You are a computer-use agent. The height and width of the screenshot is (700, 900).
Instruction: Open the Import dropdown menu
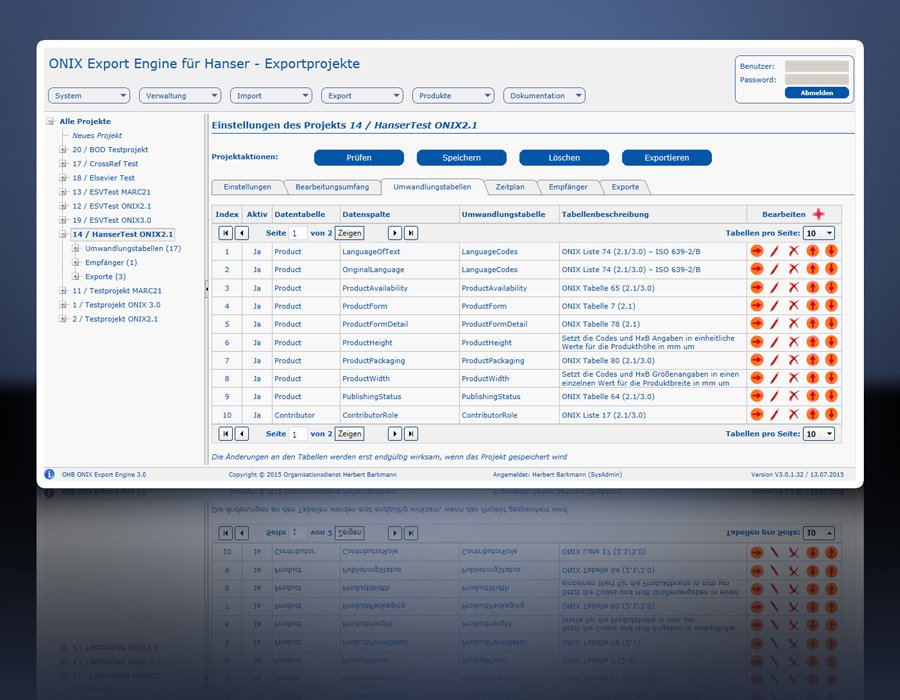[x=271, y=96]
